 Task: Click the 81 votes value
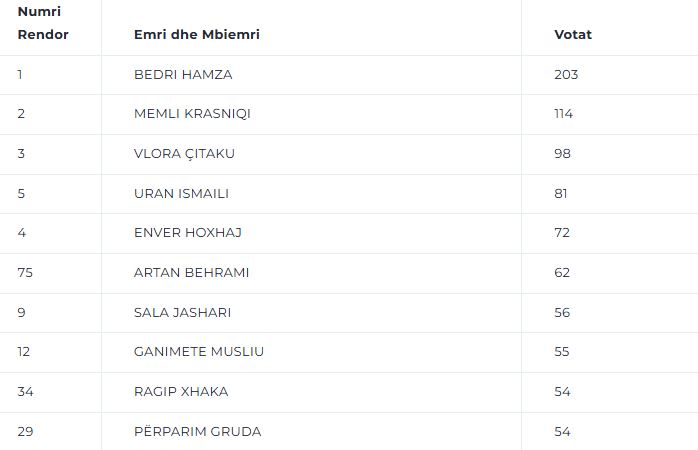tap(561, 194)
